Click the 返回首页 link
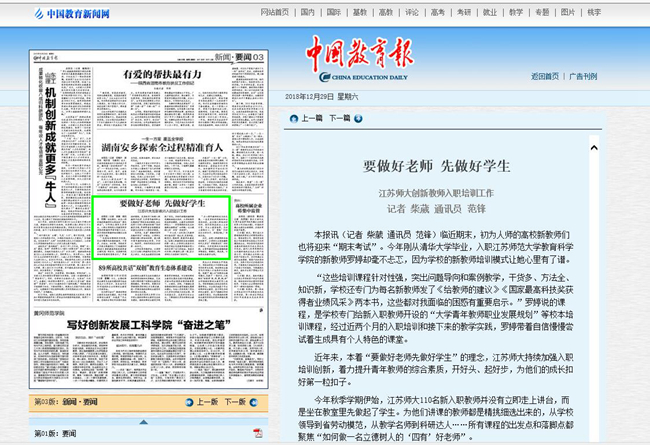Viewport: 650px width, 445px height. pos(545,76)
